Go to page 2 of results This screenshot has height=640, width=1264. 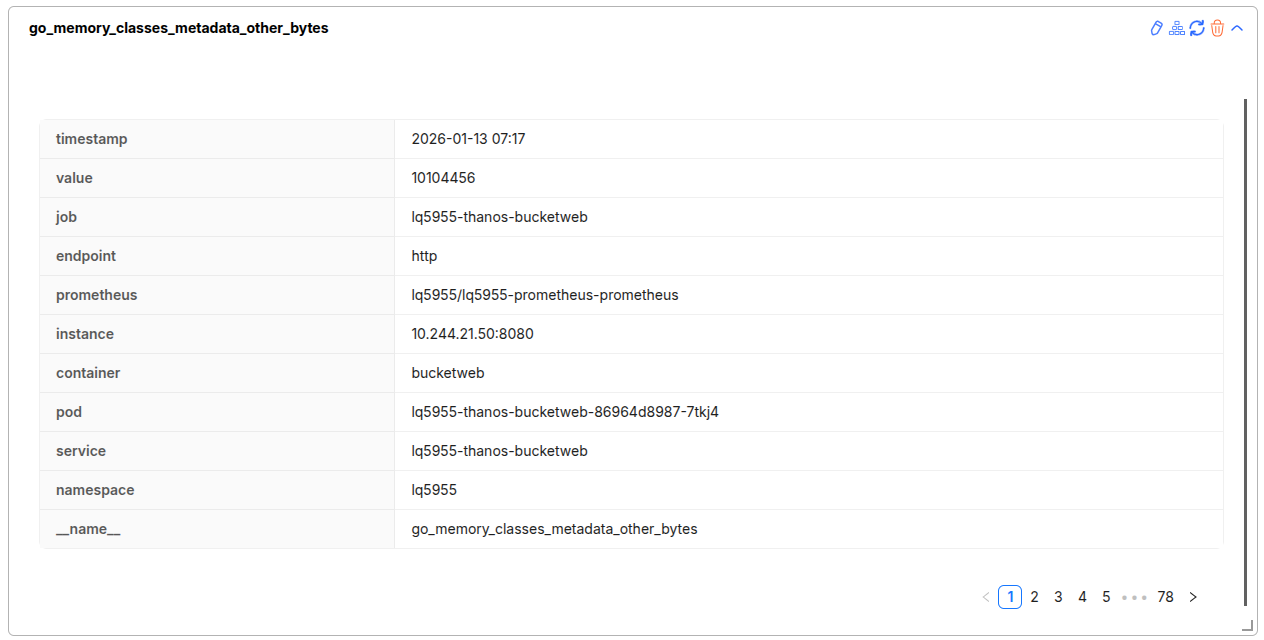tap(1034, 597)
